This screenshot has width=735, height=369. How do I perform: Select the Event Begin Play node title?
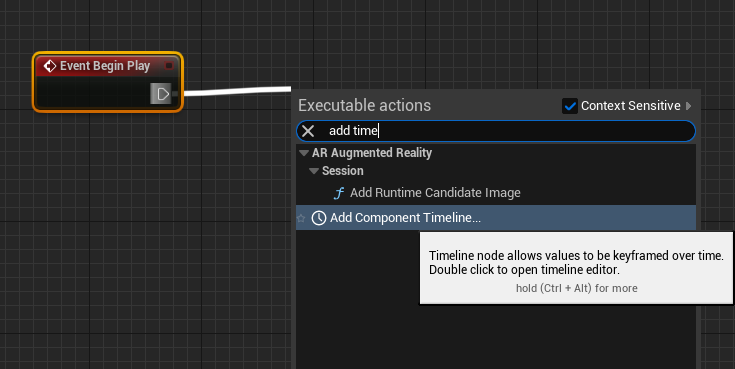coord(105,66)
